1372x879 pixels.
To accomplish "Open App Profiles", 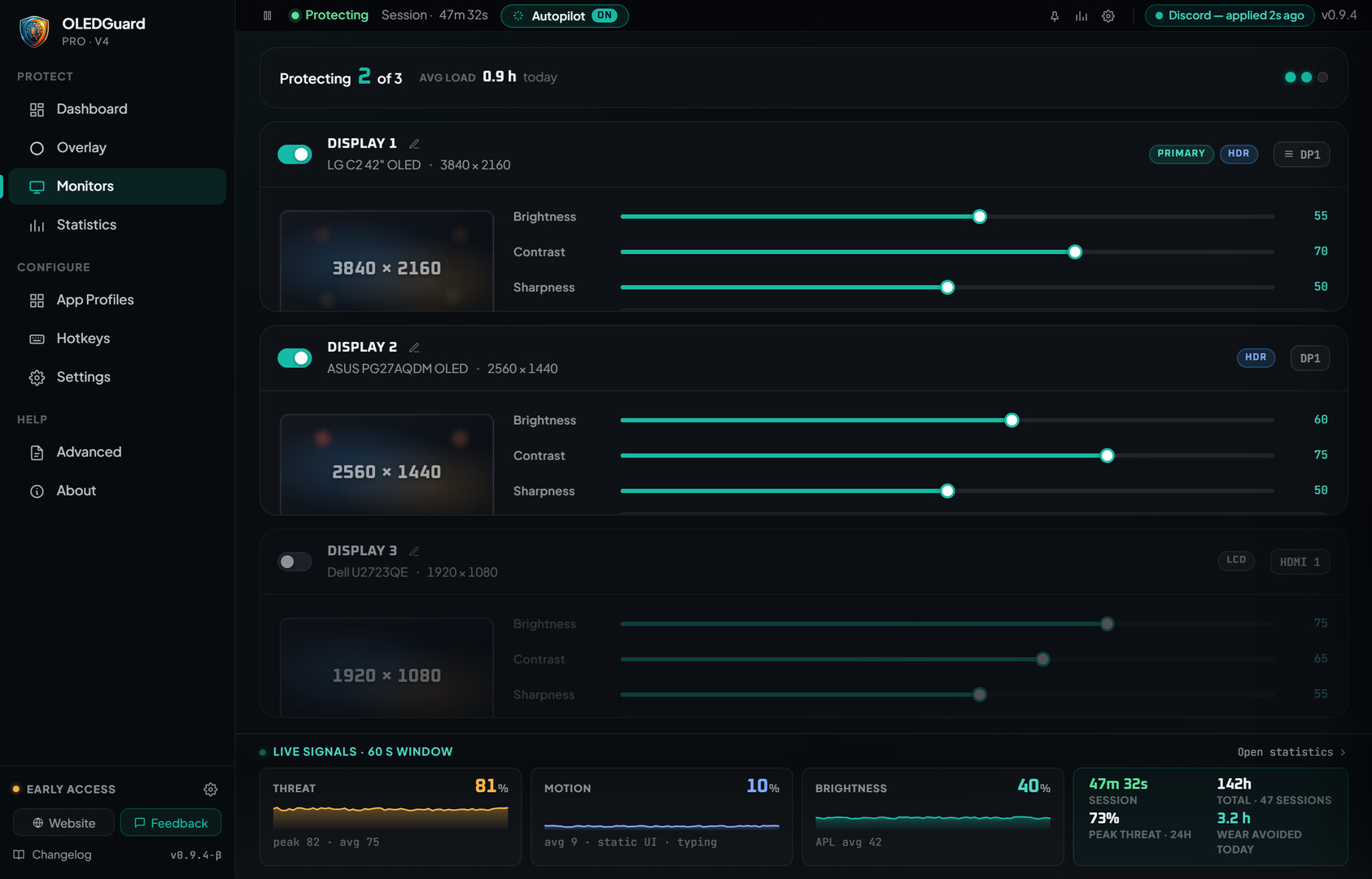I will coord(117,300).
